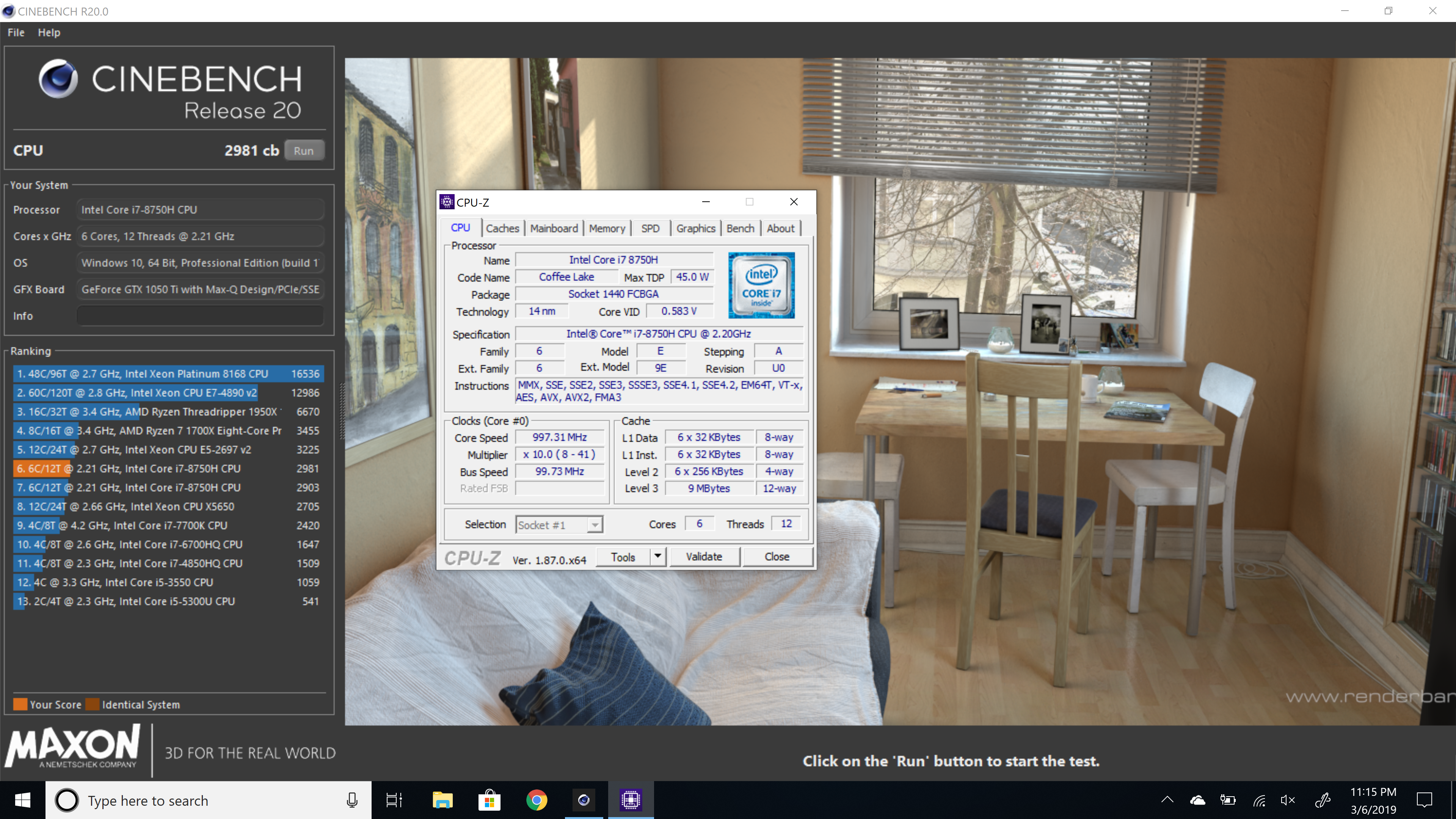Click the Info input field in Your System
Viewport: 1456px width, 819px height.
pyautogui.click(x=200, y=316)
